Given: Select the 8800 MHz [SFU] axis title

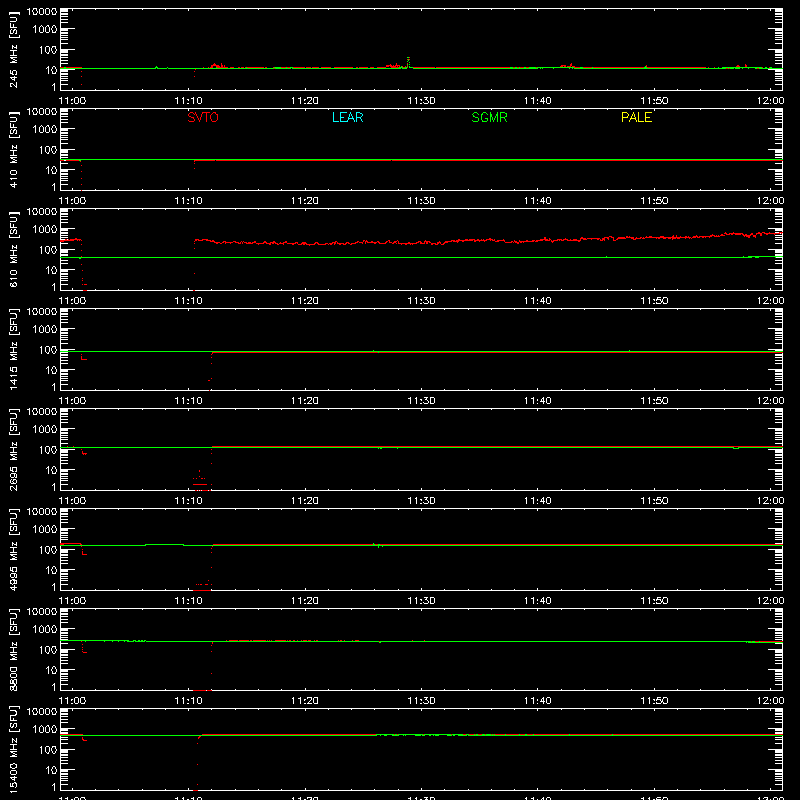Looking at the screenshot, I should click(x=13, y=649).
